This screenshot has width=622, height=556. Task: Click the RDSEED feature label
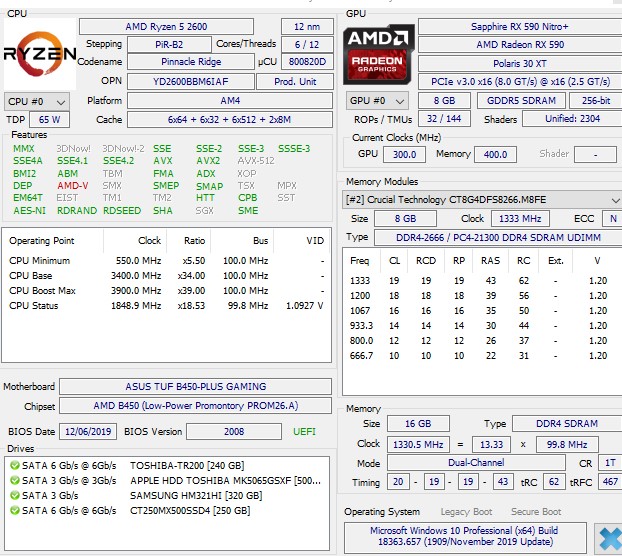pyautogui.click(x=122, y=211)
